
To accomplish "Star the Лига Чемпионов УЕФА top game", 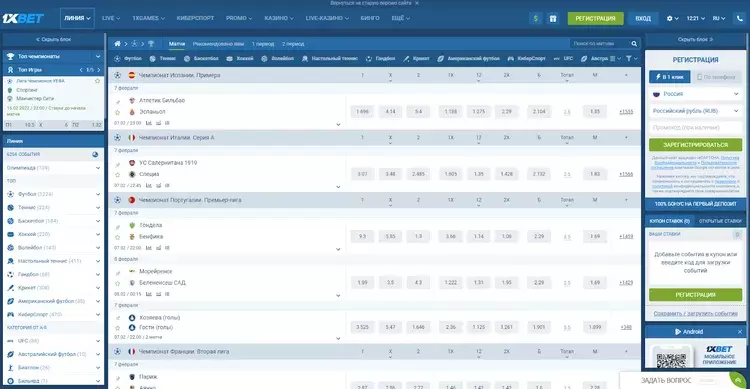I will tap(98, 81).
